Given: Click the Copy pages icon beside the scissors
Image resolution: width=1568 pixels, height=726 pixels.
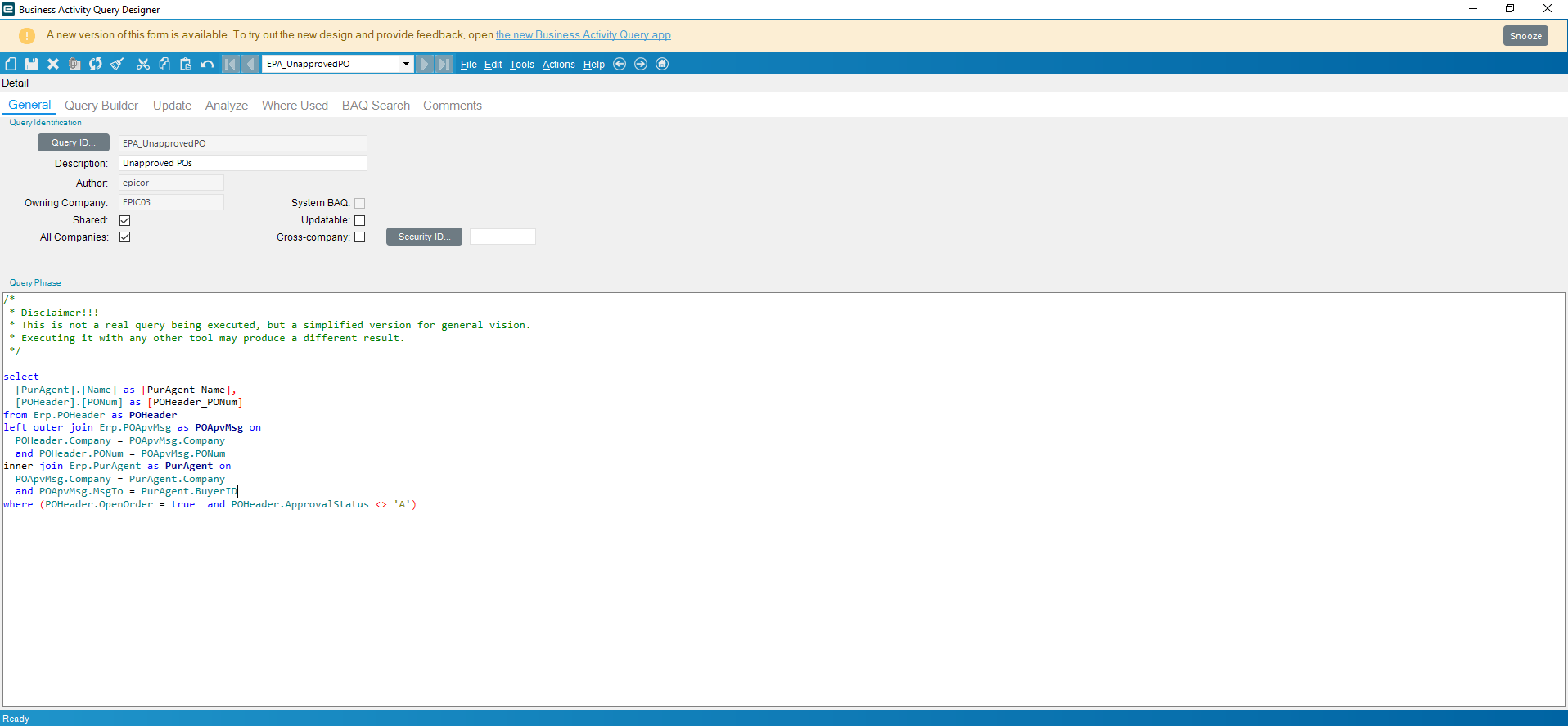Looking at the screenshot, I should [164, 64].
